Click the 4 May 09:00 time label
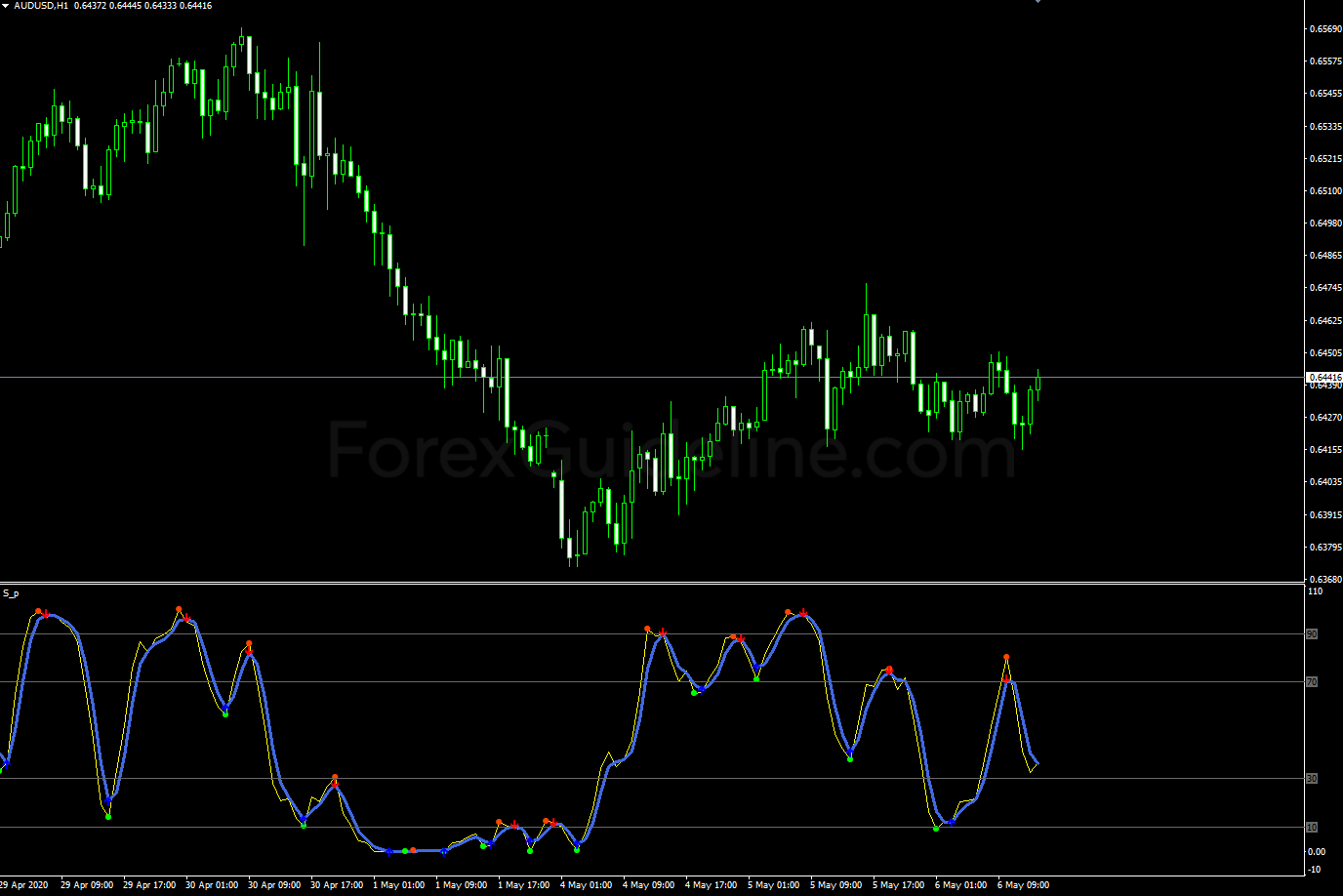1343x896 pixels. pyautogui.click(x=648, y=885)
